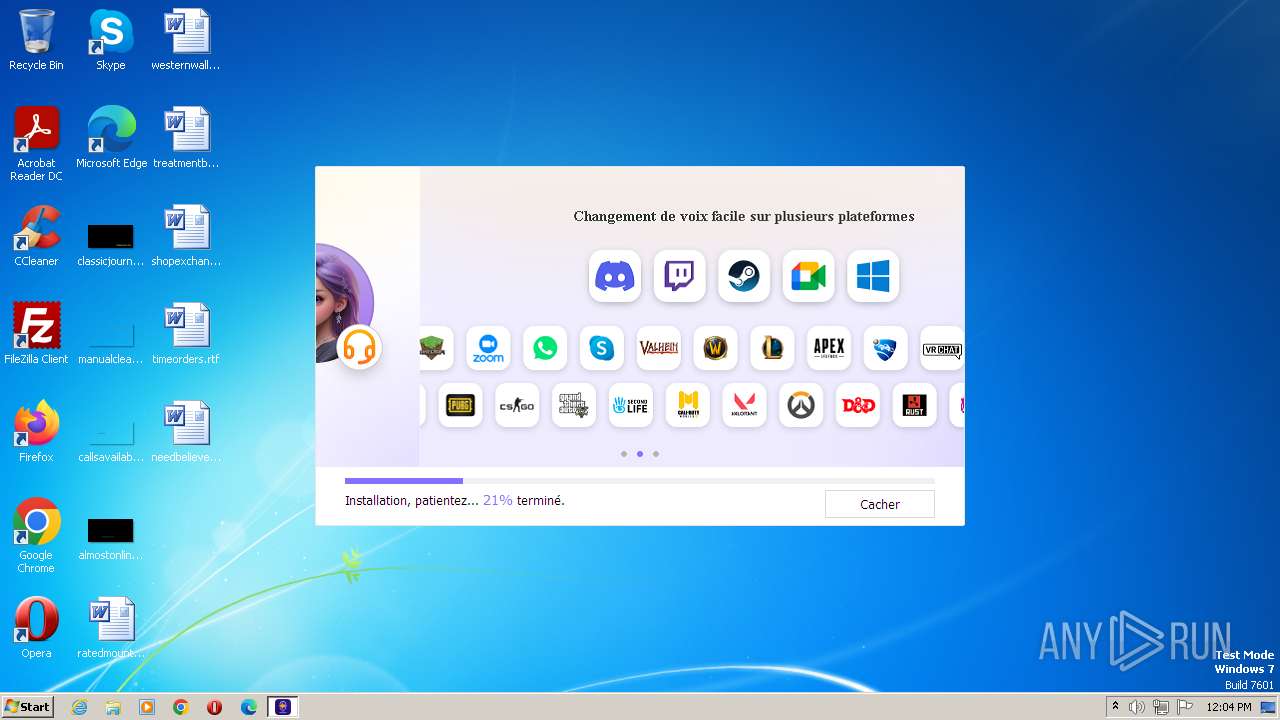The width and height of the screenshot is (1280, 720).
Task: Click the orange headset badge icon
Action: pos(359,347)
